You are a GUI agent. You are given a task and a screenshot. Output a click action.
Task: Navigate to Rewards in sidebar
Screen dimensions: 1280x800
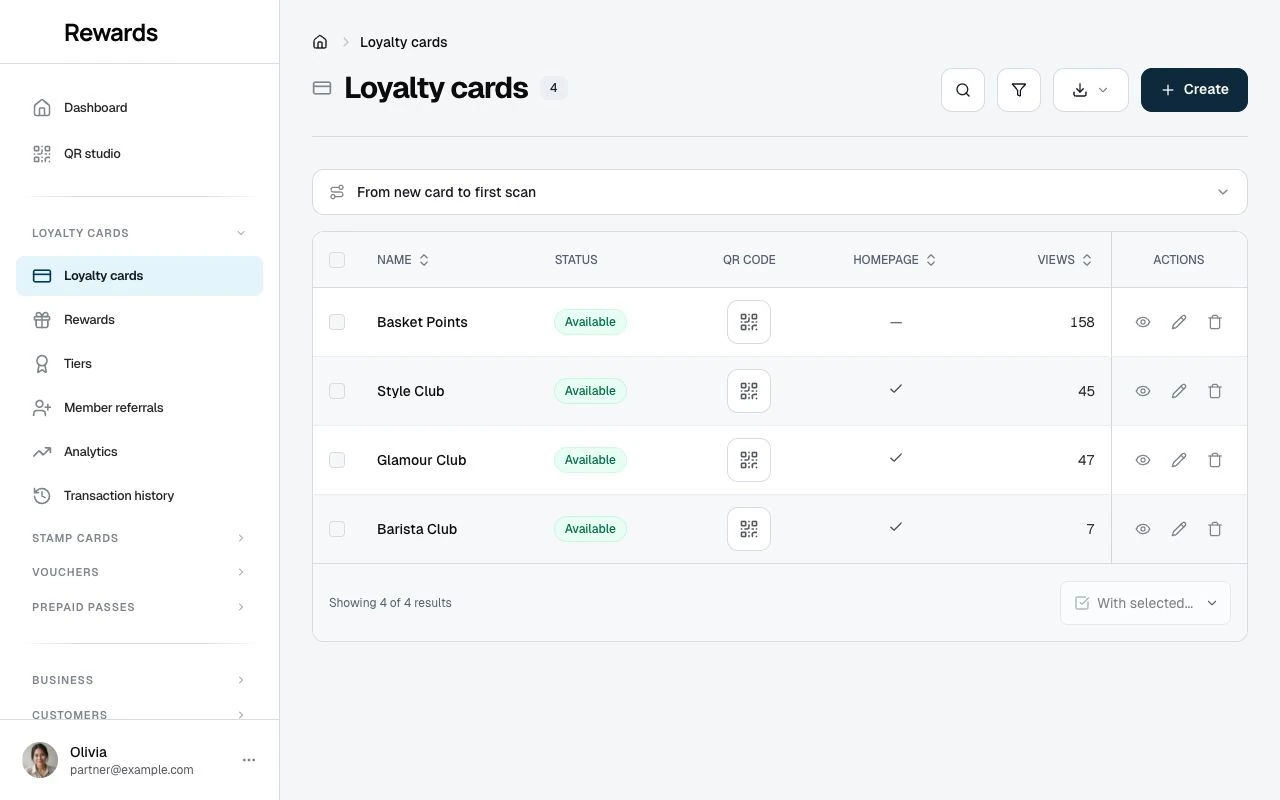pos(139,320)
